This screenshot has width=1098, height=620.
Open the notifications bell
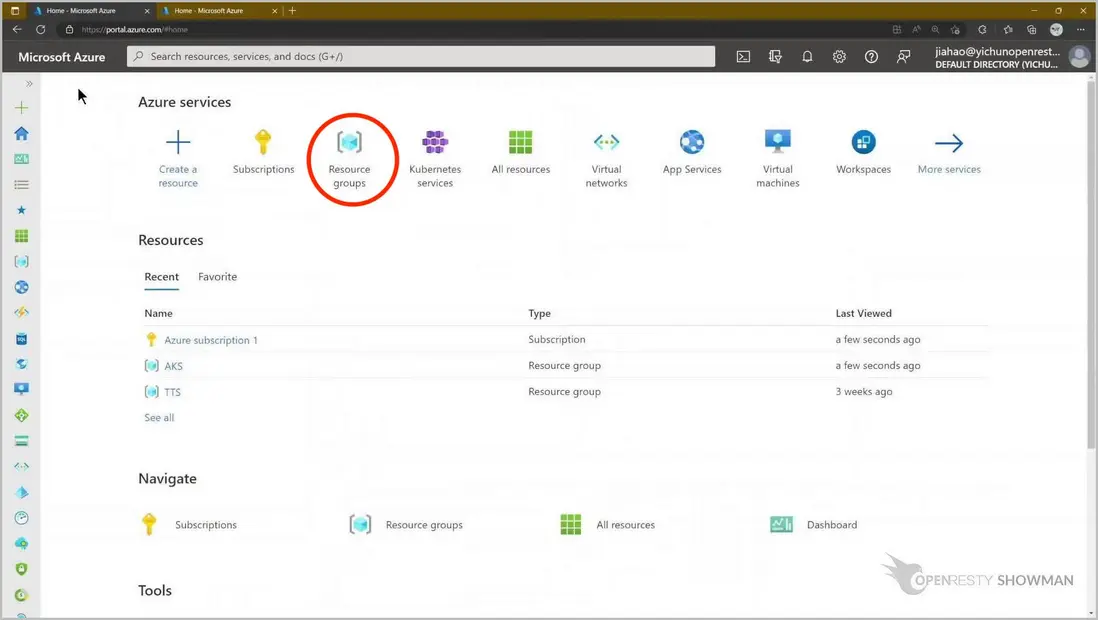coord(807,57)
